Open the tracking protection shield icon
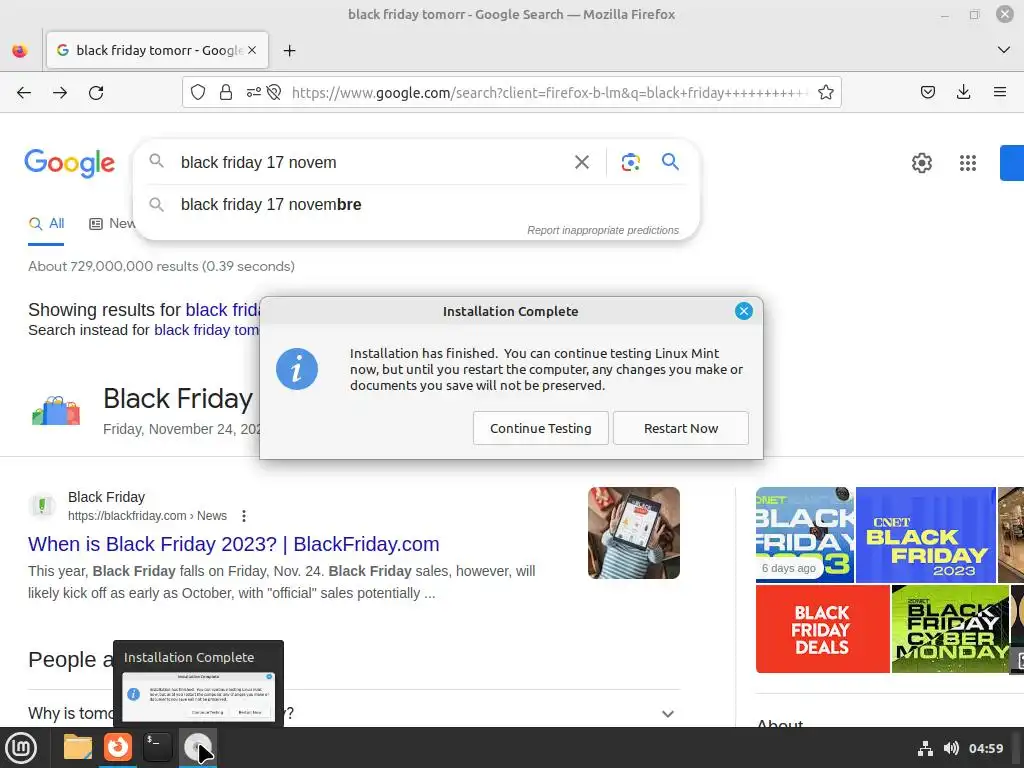Viewport: 1024px width, 768px height. tap(198, 93)
